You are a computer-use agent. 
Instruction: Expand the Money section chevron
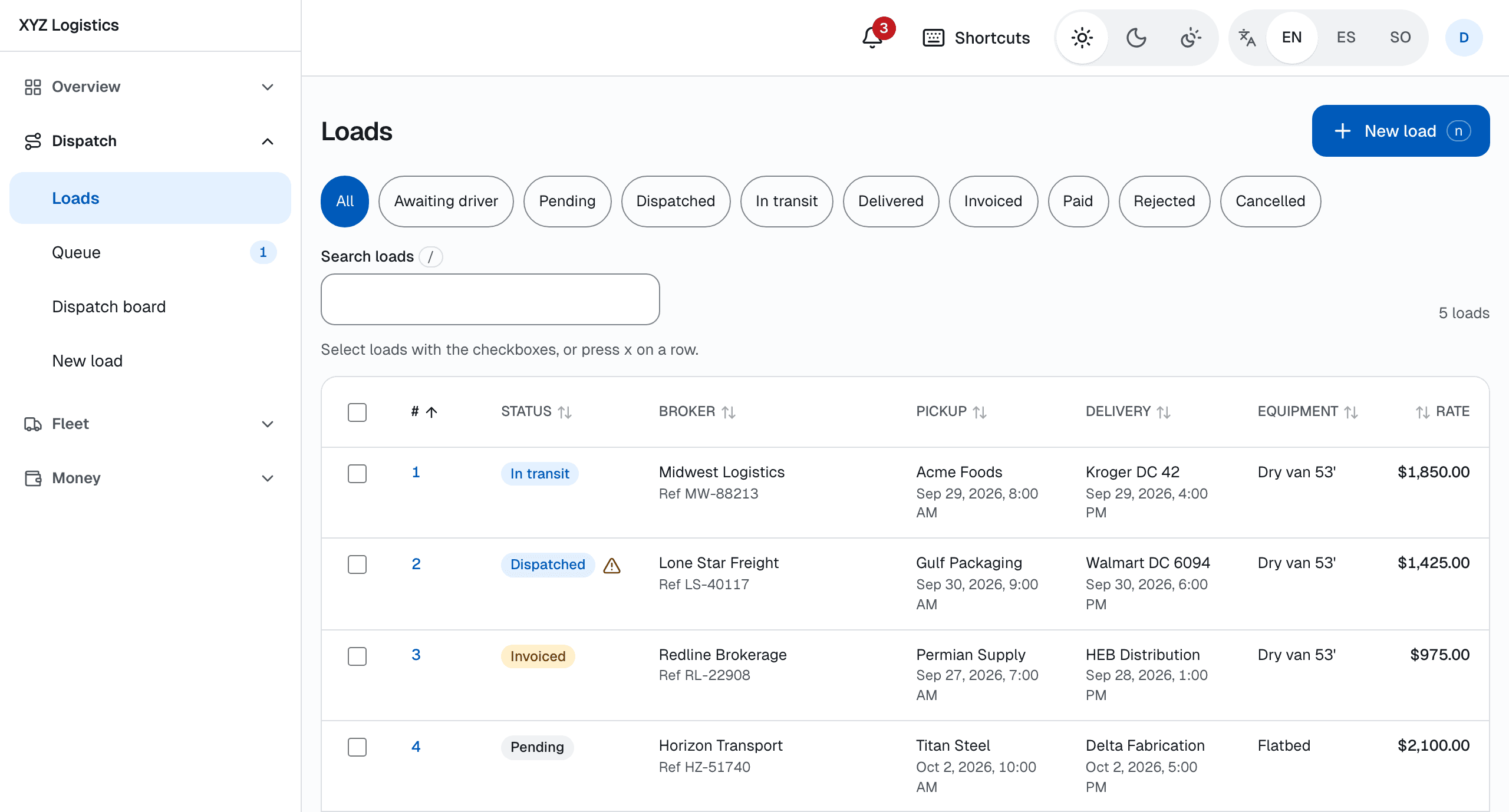click(268, 478)
